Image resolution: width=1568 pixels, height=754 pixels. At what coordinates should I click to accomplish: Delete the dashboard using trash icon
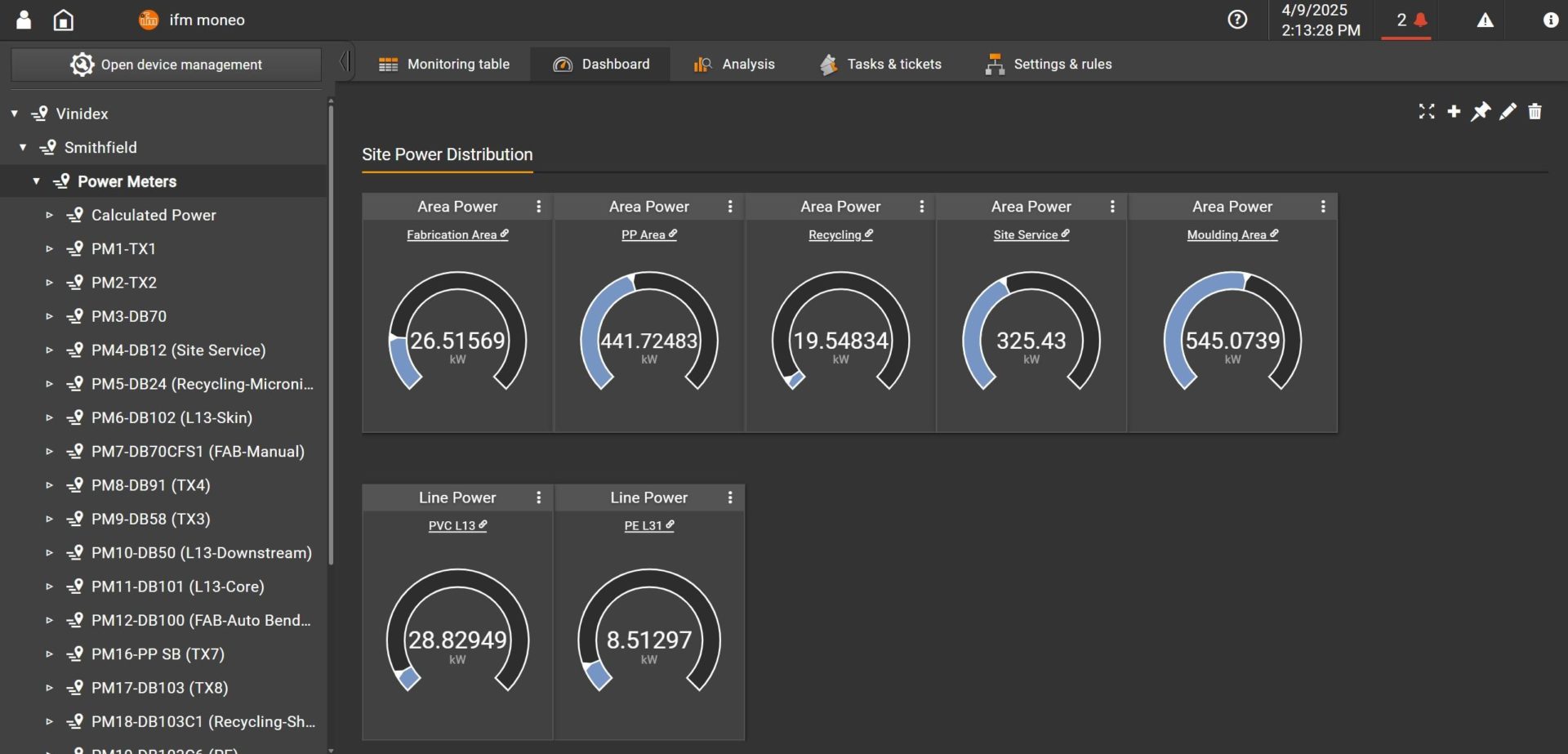tap(1535, 112)
